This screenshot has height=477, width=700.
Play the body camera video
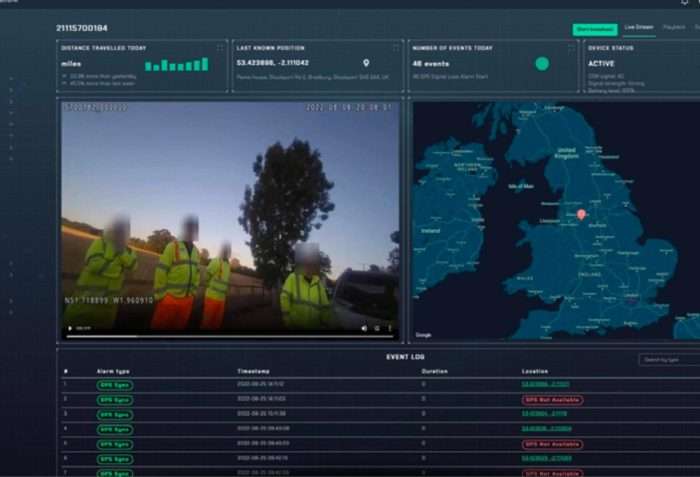coord(70,328)
